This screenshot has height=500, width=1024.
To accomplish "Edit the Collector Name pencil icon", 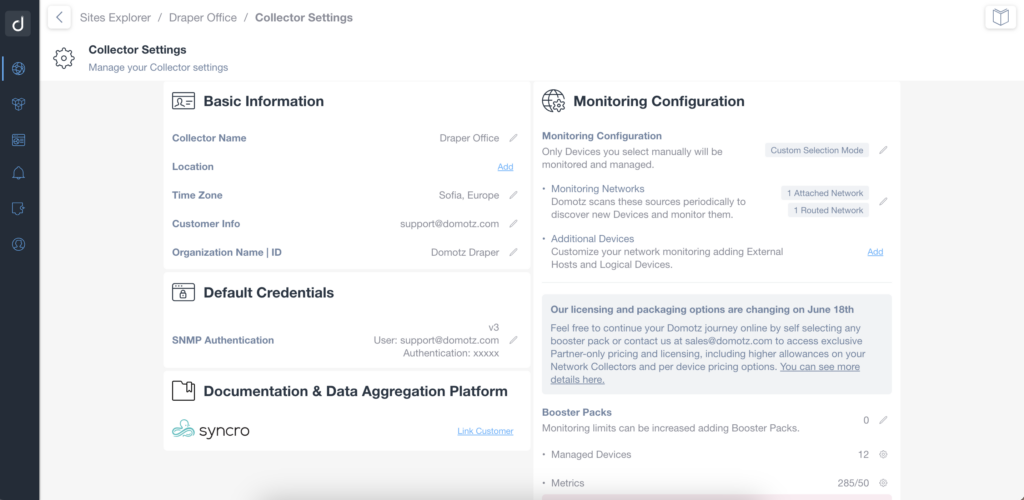I will point(513,138).
